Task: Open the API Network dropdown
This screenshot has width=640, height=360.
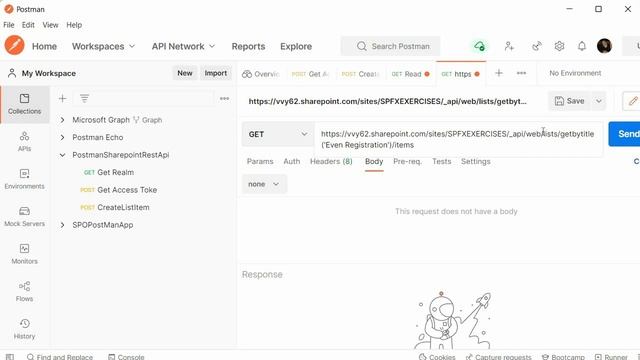Action: pos(183,46)
